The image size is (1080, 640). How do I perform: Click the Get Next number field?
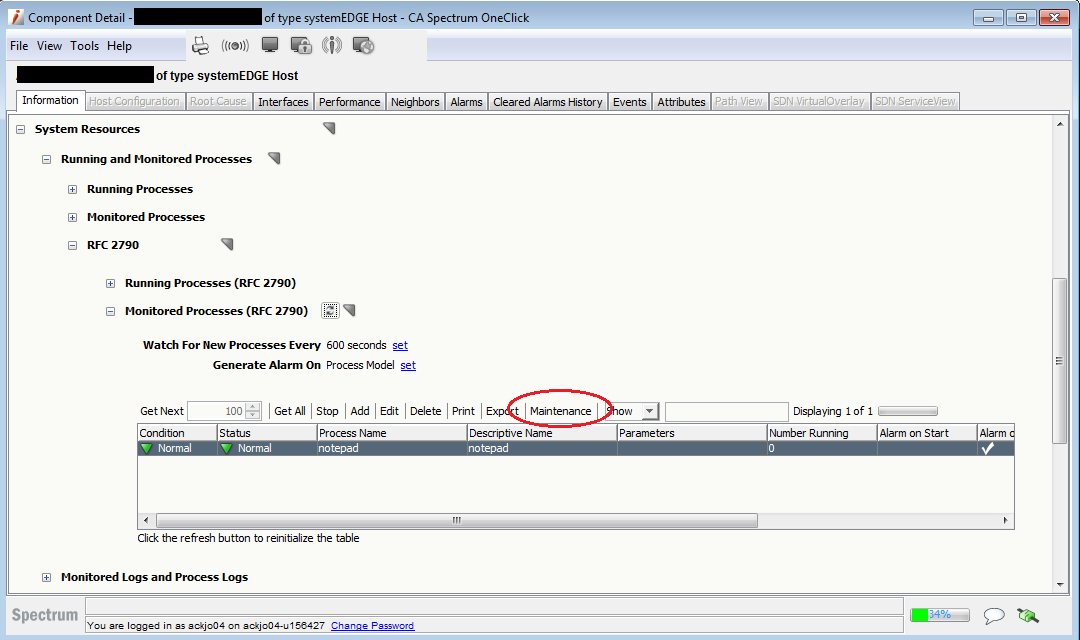(217, 411)
